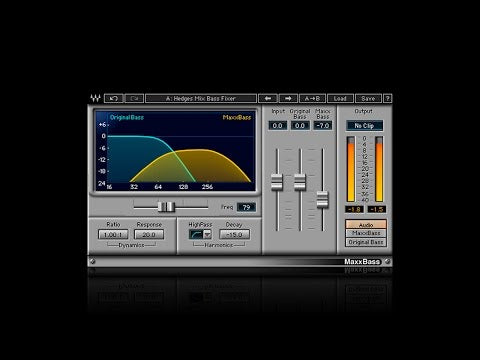Viewport: 480px width, 360px height.
Task: Click the Original Bass fader handle
Action: coord(300,182)
